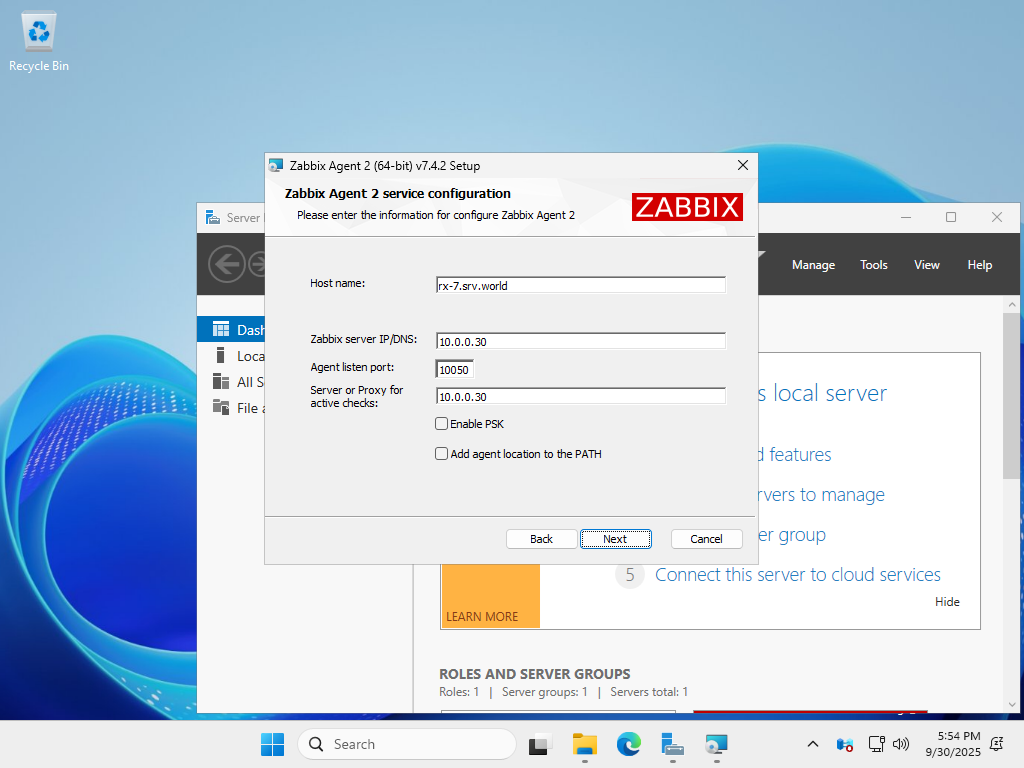Check Add agent location to PATH
The width and height of the screenshot is (1024, 768).
[441, 454]
